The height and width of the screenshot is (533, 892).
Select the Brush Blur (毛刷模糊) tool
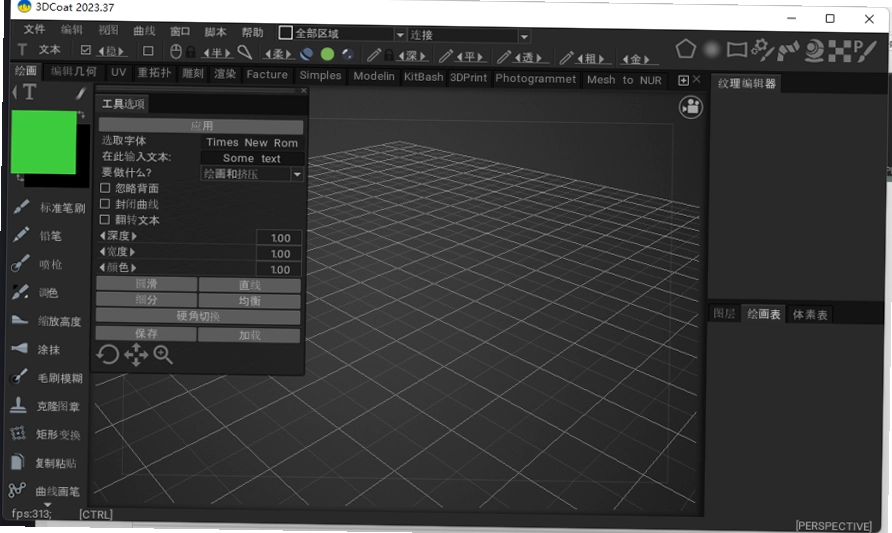click(x=47, y=378)
